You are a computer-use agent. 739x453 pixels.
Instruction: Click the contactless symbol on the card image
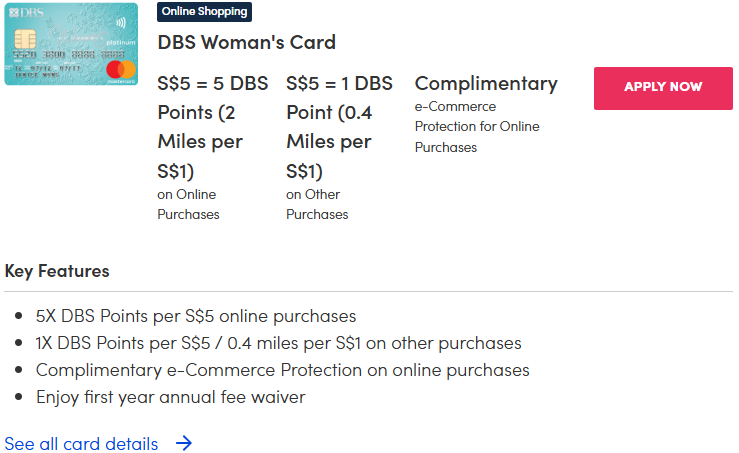(120, 18)
